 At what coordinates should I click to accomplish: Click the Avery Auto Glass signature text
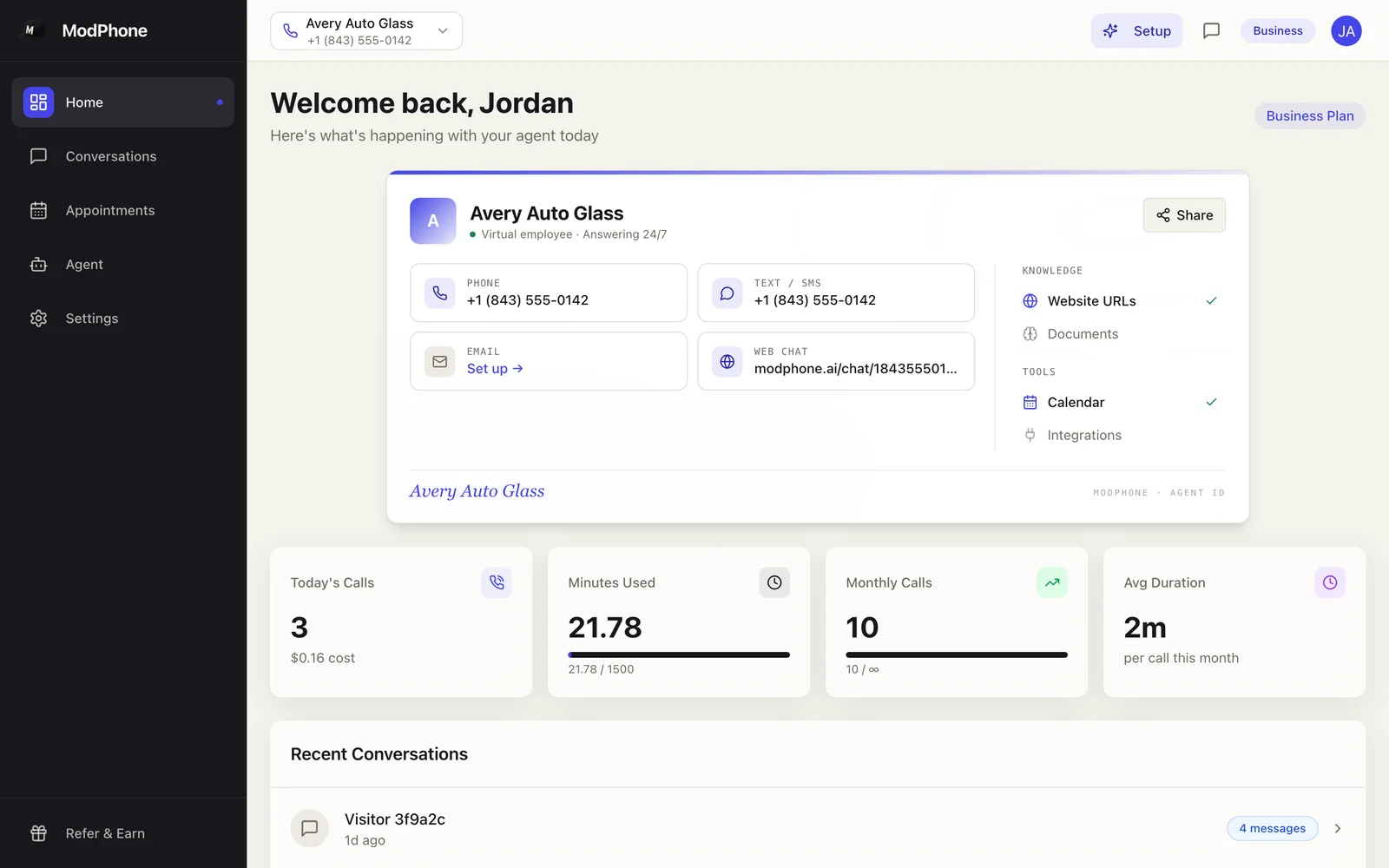(x=477, y=491)
